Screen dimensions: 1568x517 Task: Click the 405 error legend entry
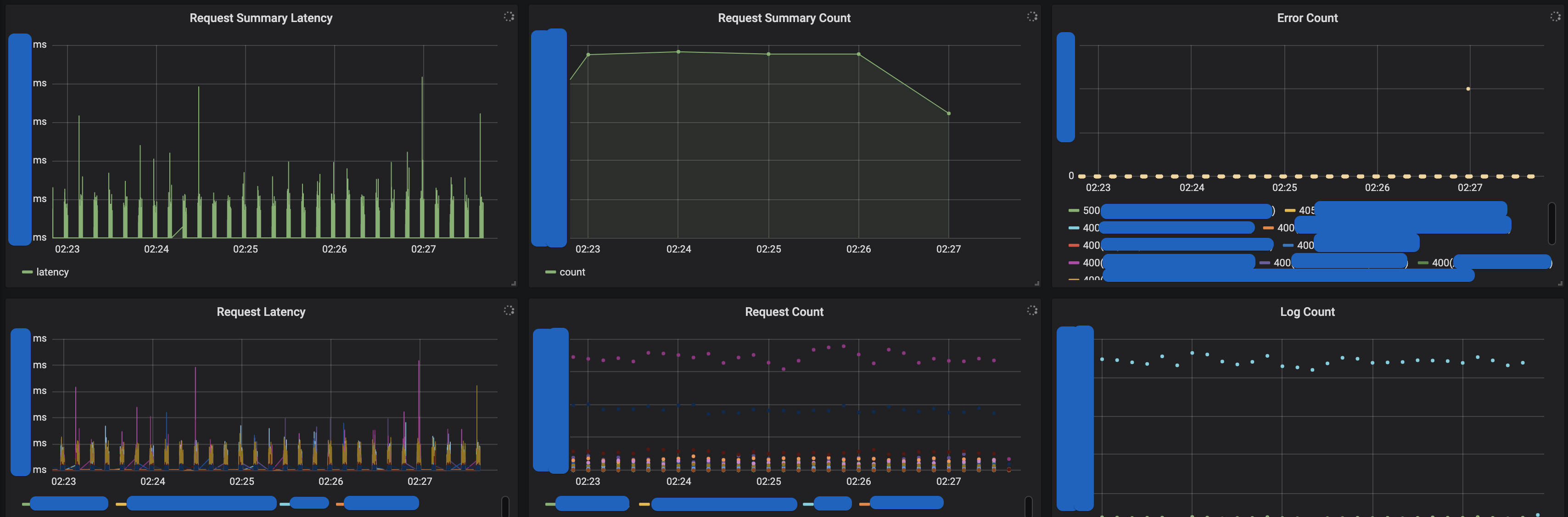pos(1305,210)
